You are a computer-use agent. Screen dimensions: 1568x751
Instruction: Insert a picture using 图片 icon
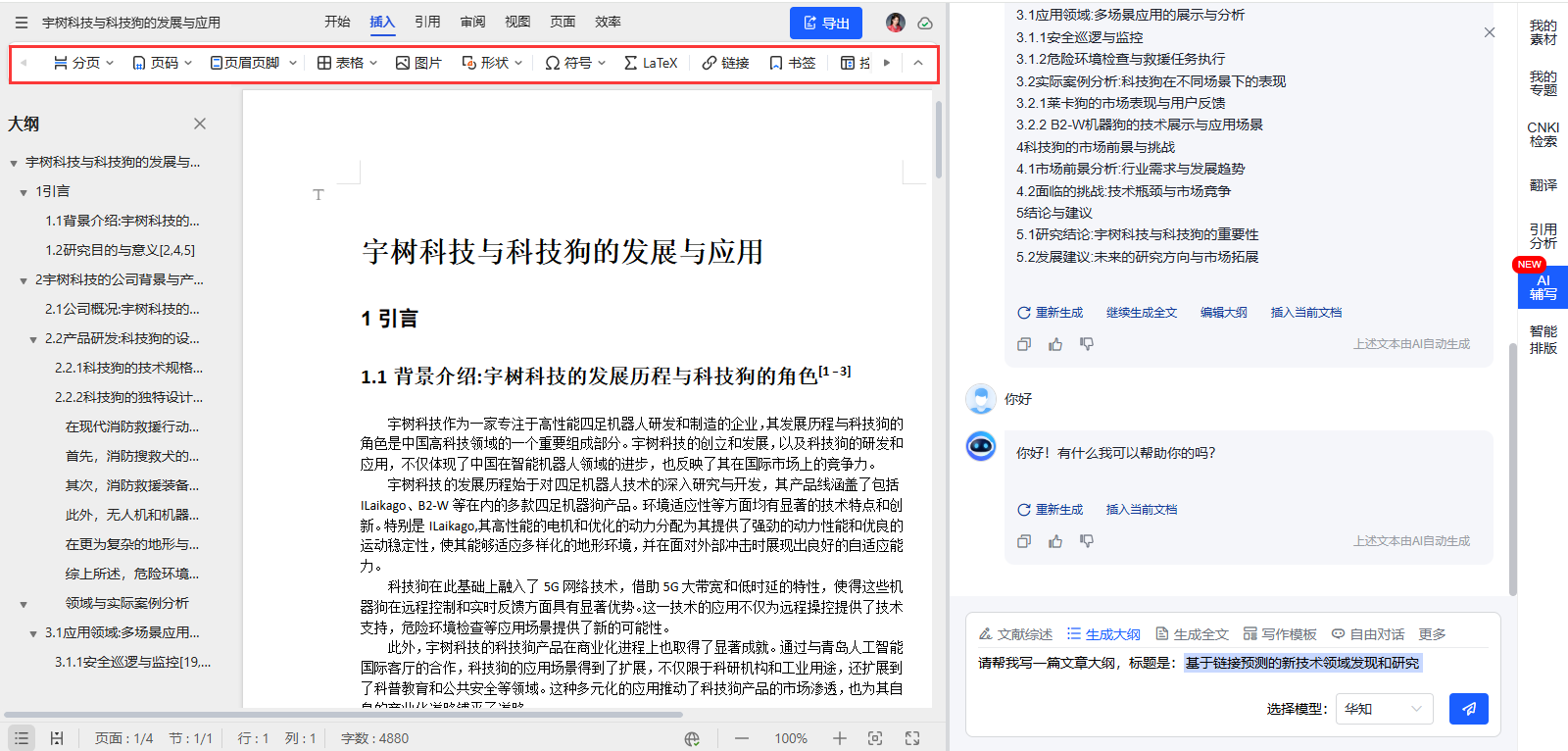click(418, 63)
